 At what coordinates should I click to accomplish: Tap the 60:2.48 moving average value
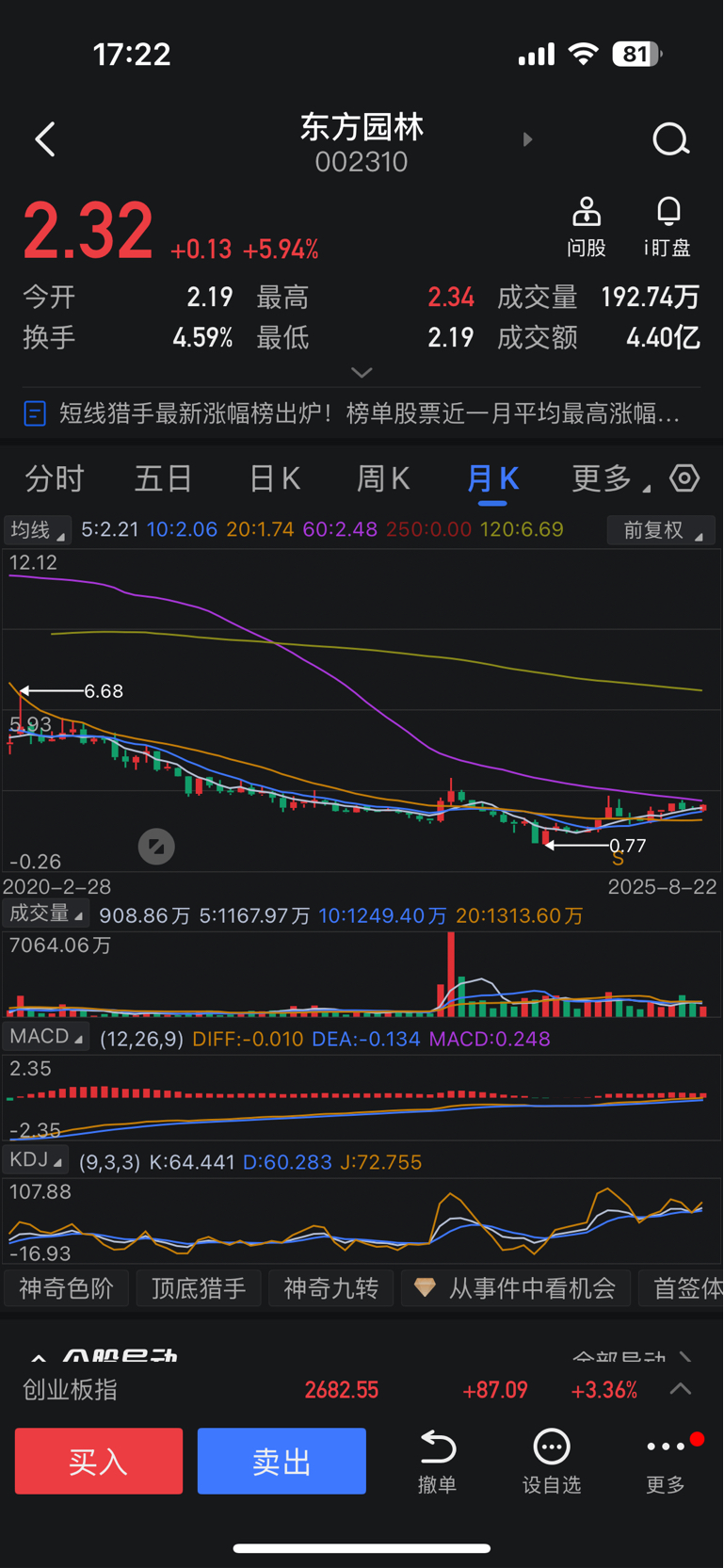(340, 529)
